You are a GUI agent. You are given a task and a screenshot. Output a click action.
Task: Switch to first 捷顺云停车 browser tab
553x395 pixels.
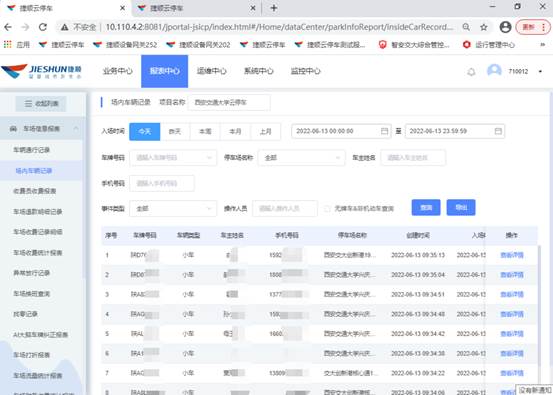tap(66, 8)
